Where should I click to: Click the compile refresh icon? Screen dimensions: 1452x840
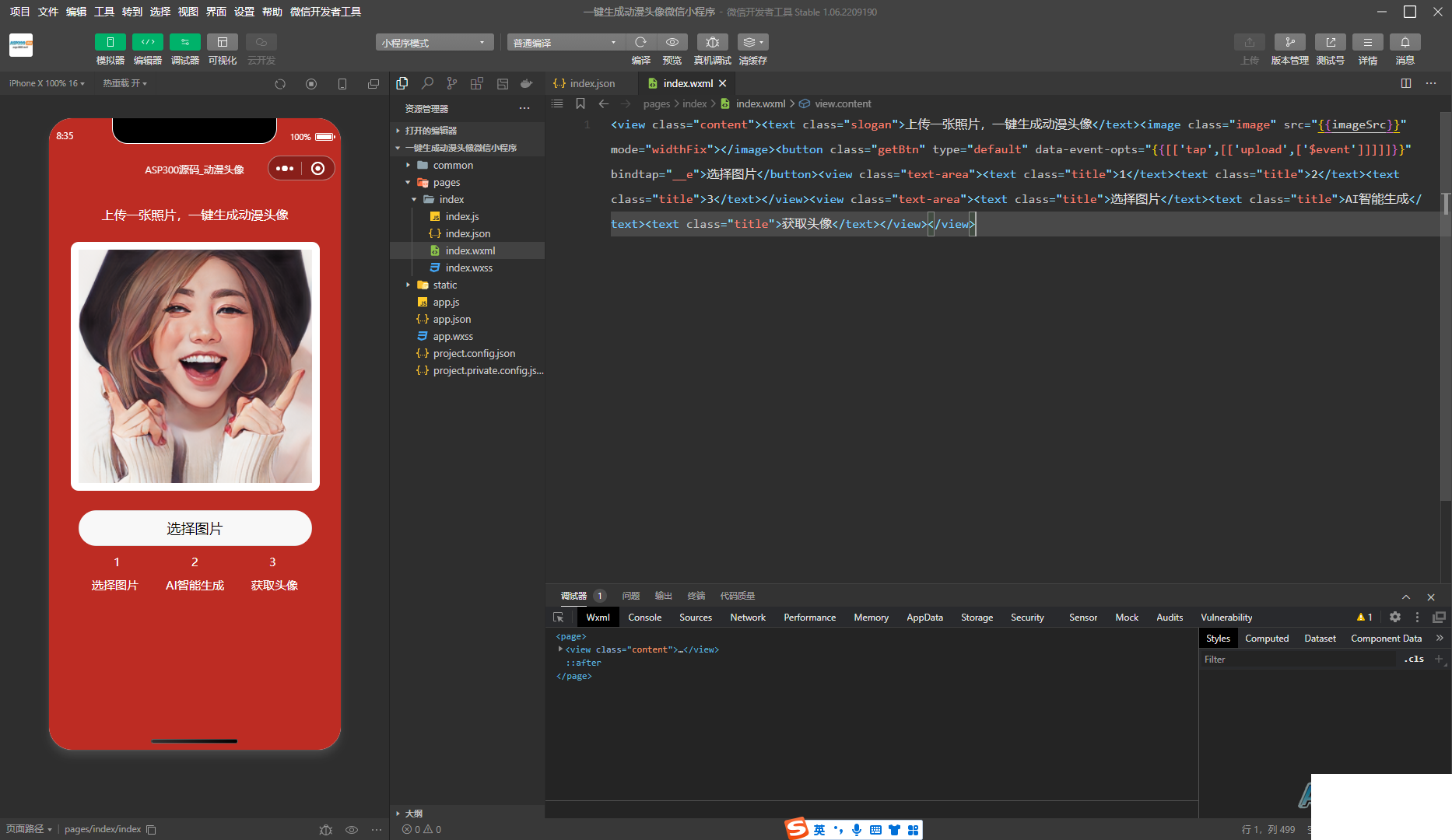pyautogui.click(x=640, y=42)
